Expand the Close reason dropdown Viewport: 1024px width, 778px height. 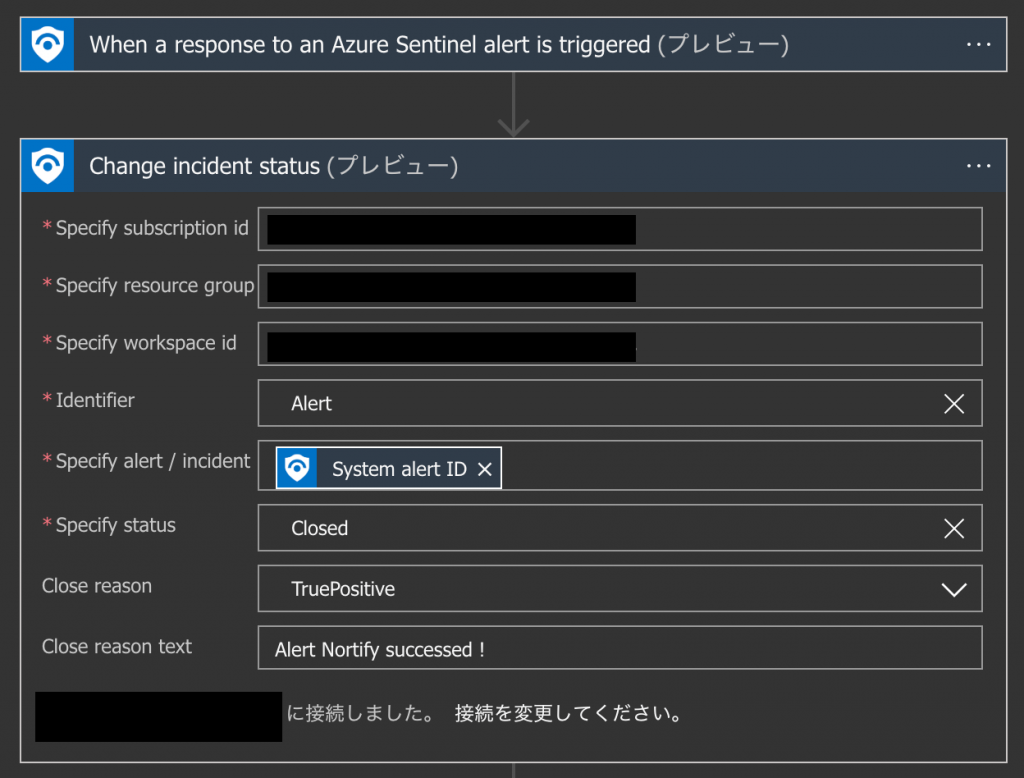954,589
